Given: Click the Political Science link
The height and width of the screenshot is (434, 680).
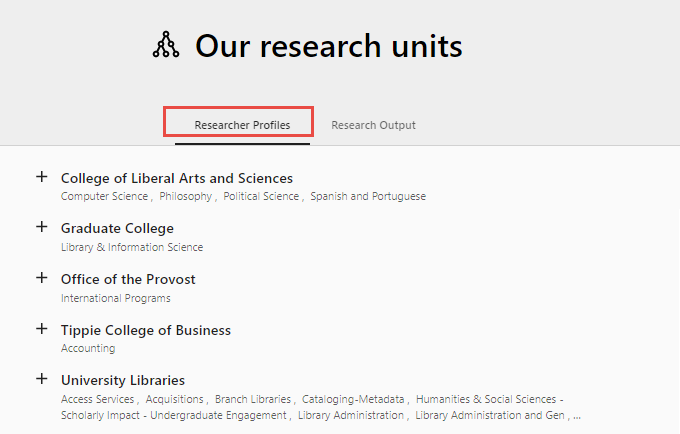Looking at the screenshot, I should [x=261, y=197].
